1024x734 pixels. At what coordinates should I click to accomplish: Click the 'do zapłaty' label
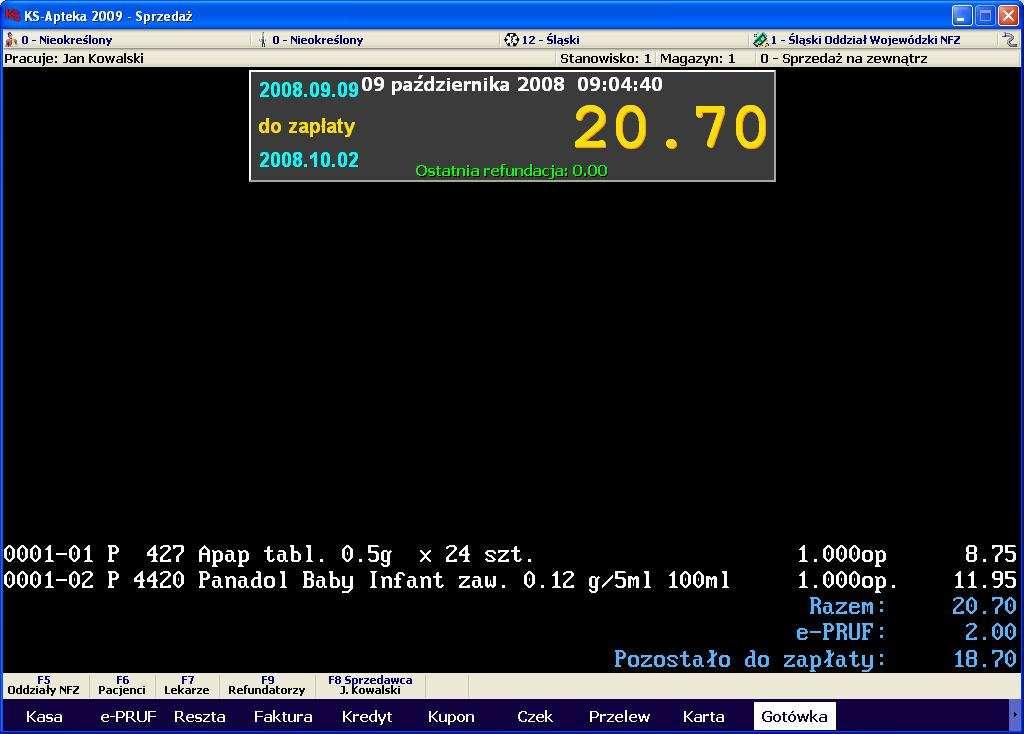pos(306,125)
